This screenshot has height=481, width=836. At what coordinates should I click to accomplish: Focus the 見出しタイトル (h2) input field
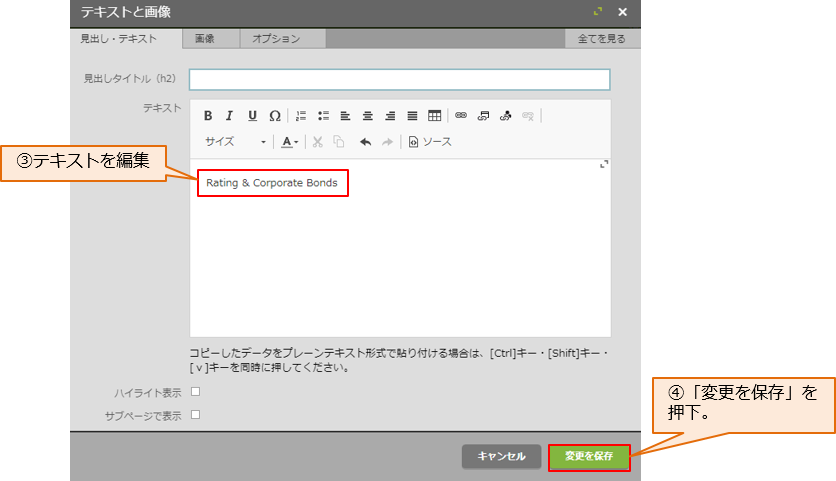tap(399, 79)
